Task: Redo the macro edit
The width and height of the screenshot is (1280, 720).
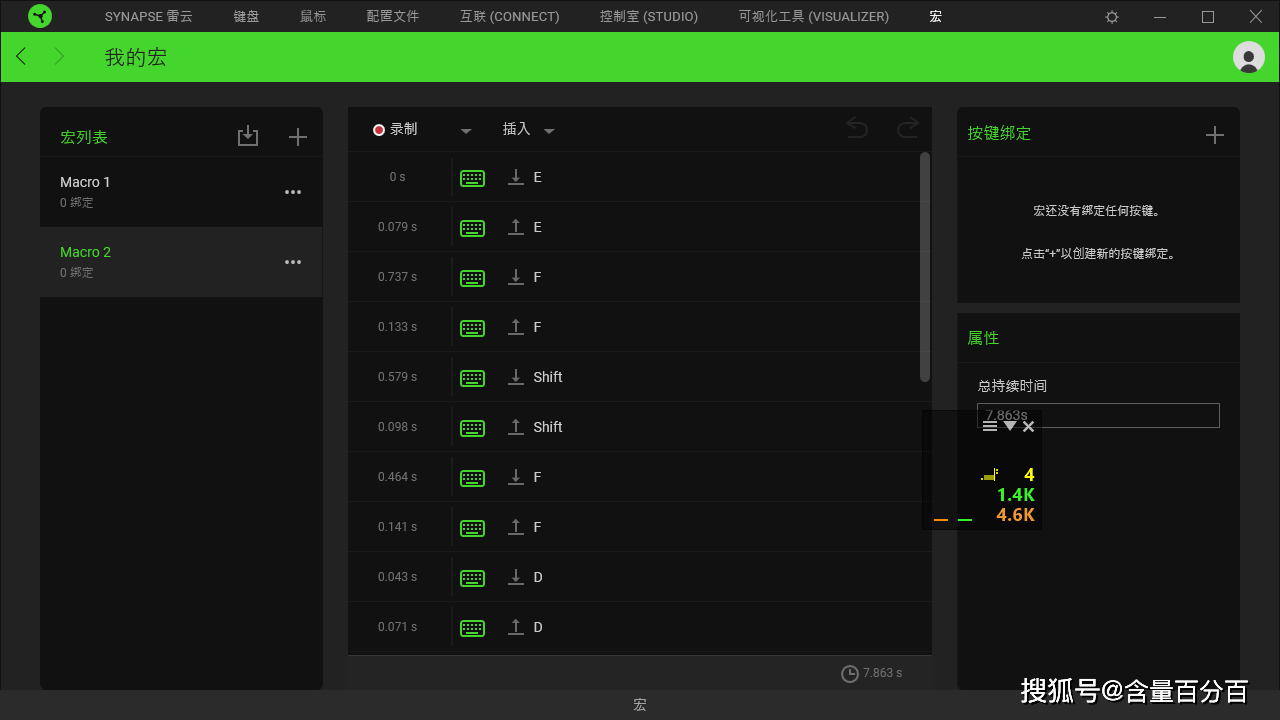Action: (x=907, y=128)
